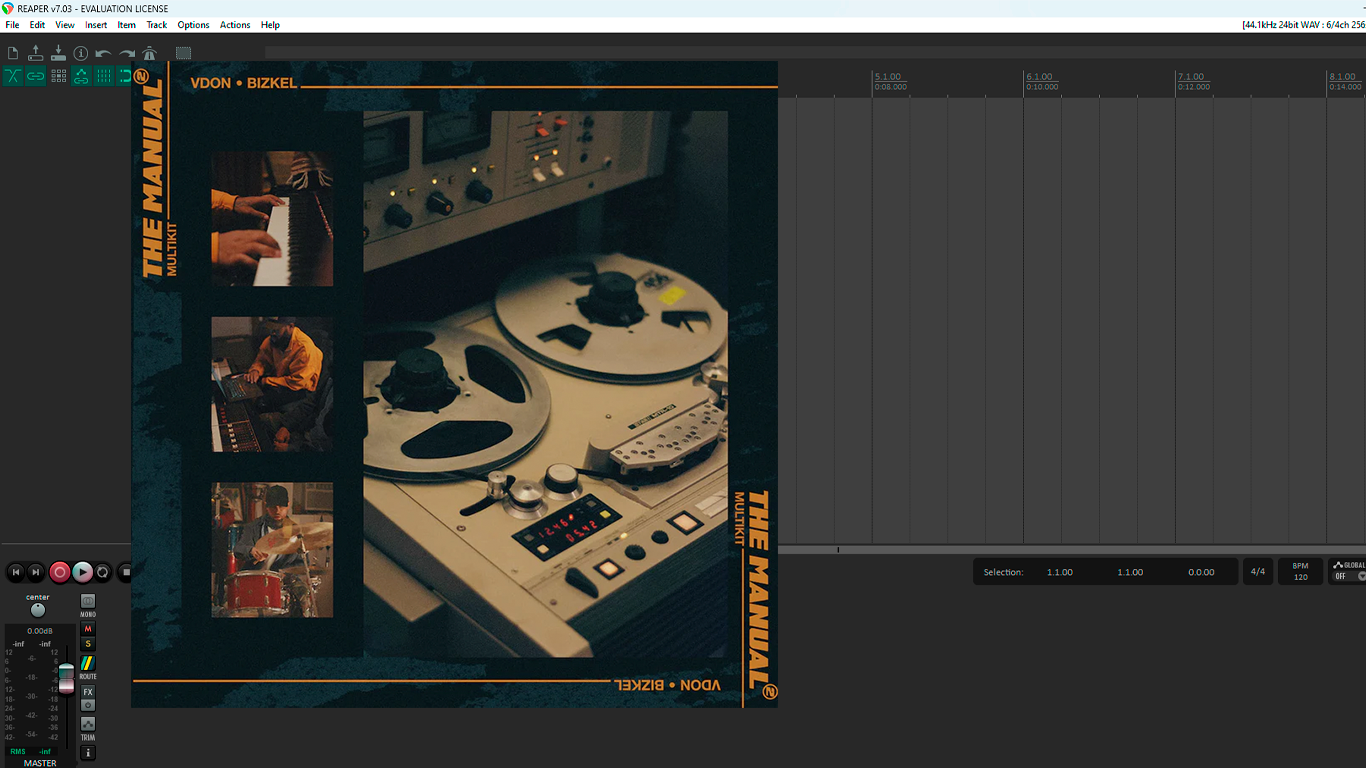Click the BPM 120 tempo field
This screenshot has width=1366, height=768.
click(x=1300, y=572)
